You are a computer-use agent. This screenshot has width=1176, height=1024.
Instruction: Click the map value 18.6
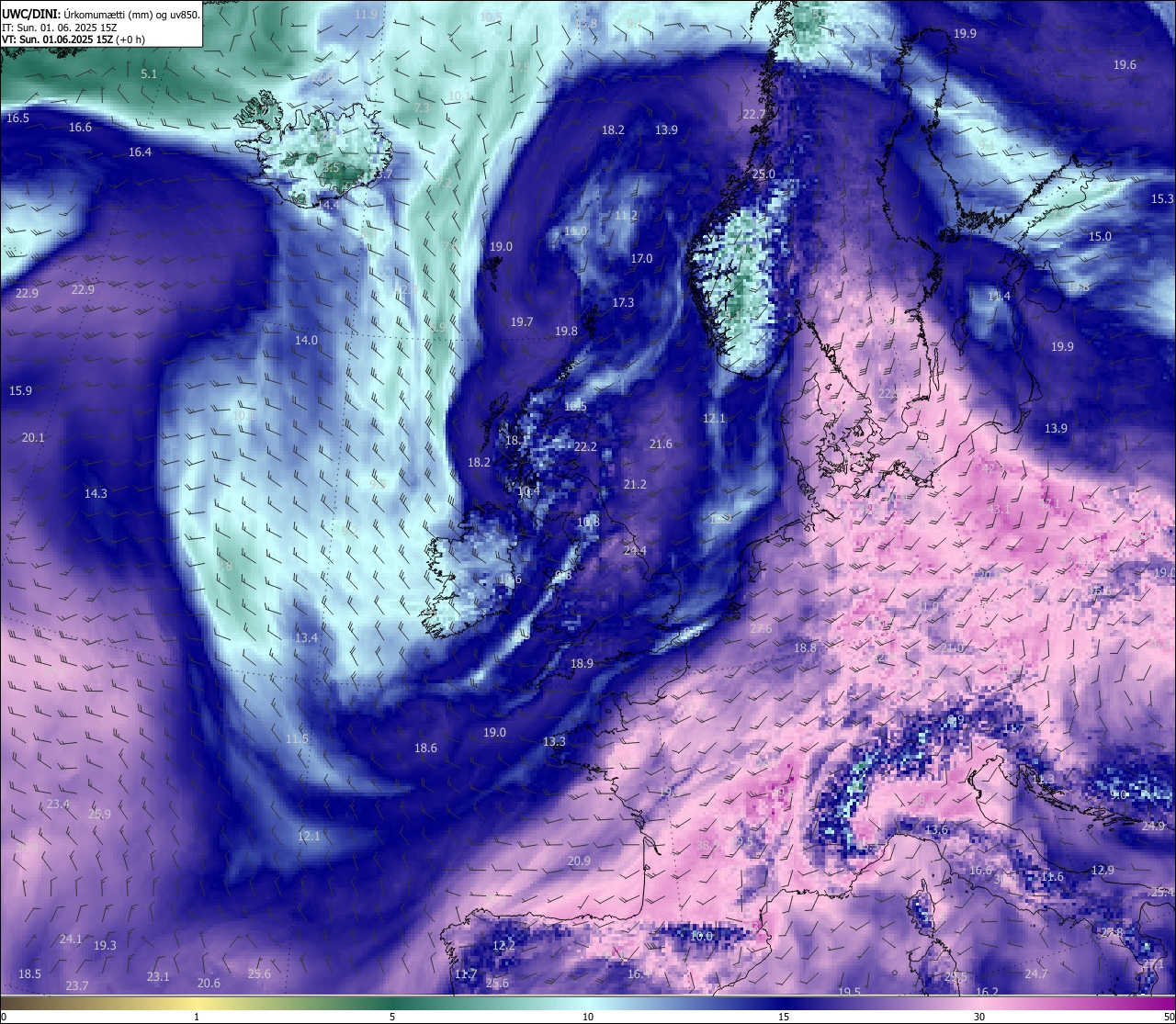425,748
